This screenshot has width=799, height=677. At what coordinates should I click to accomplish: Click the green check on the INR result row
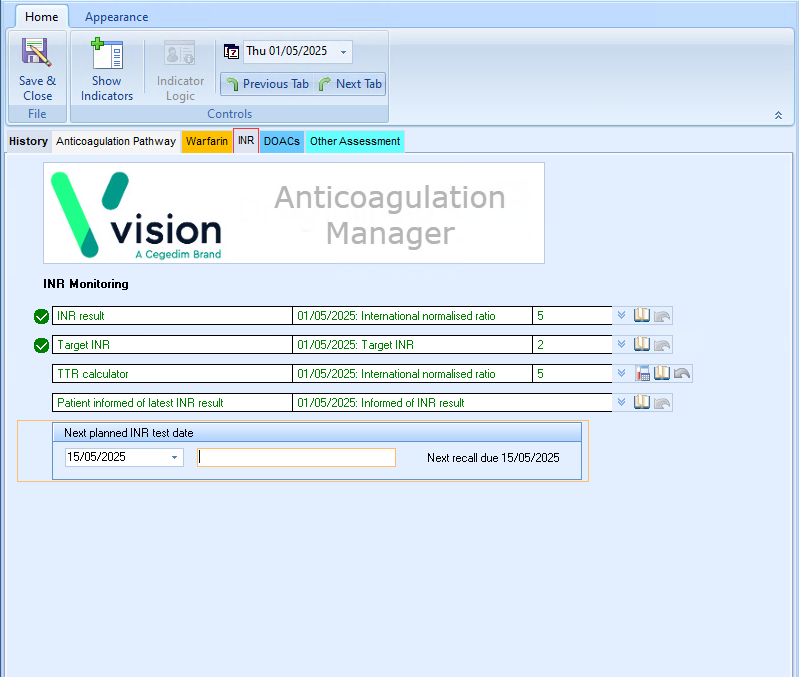click(x=41, y=316)
